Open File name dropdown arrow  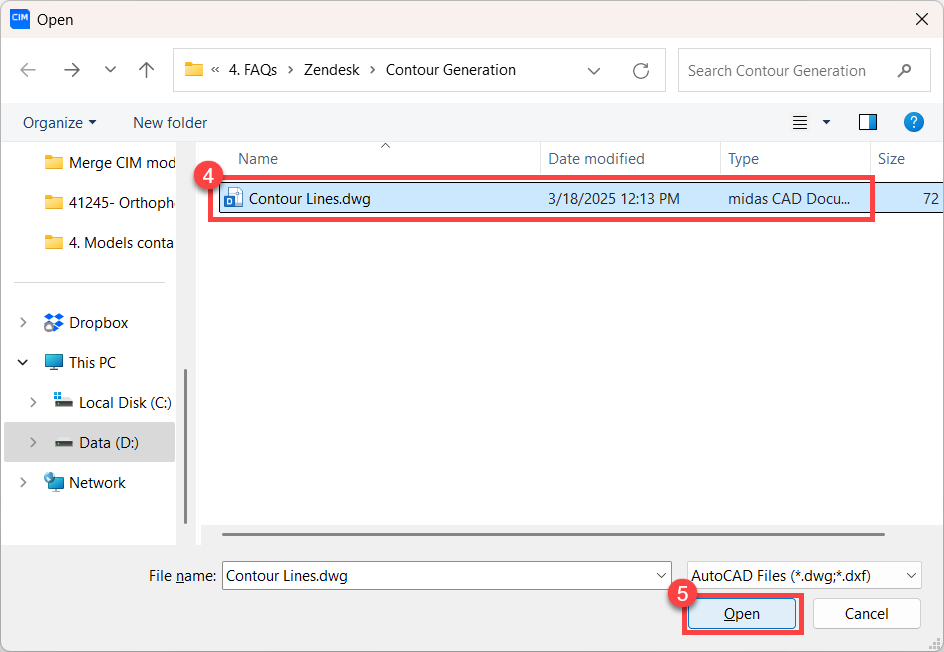(661, 576)
